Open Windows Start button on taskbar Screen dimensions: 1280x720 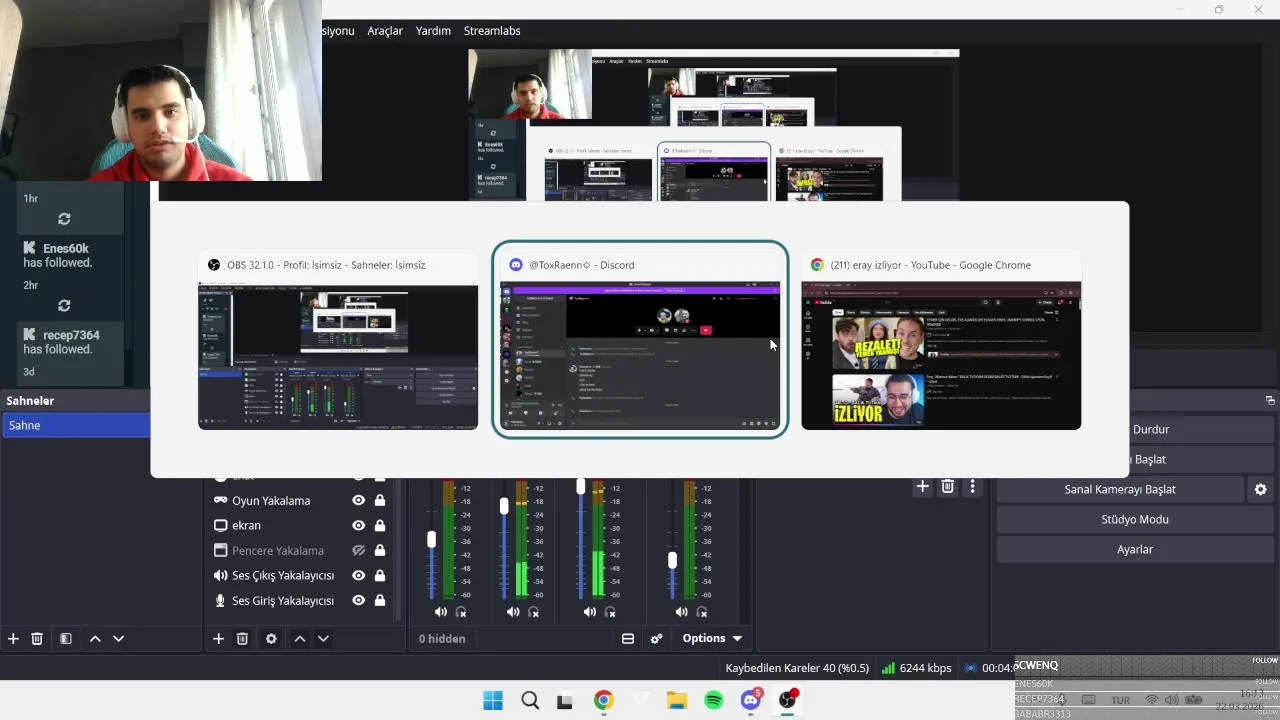[x=493, y=701]
